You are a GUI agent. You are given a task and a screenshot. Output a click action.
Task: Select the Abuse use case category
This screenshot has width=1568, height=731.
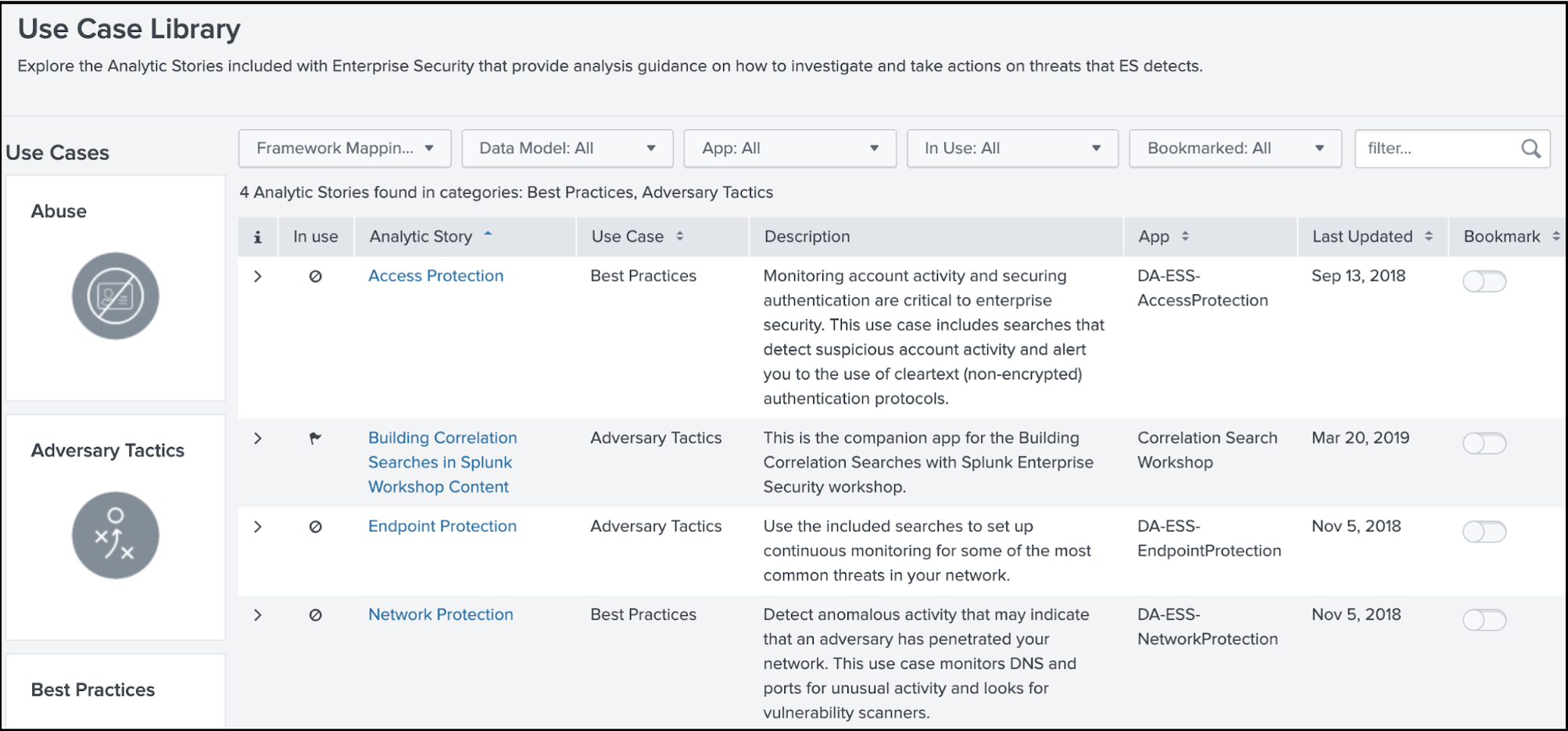tap(116, 288)
